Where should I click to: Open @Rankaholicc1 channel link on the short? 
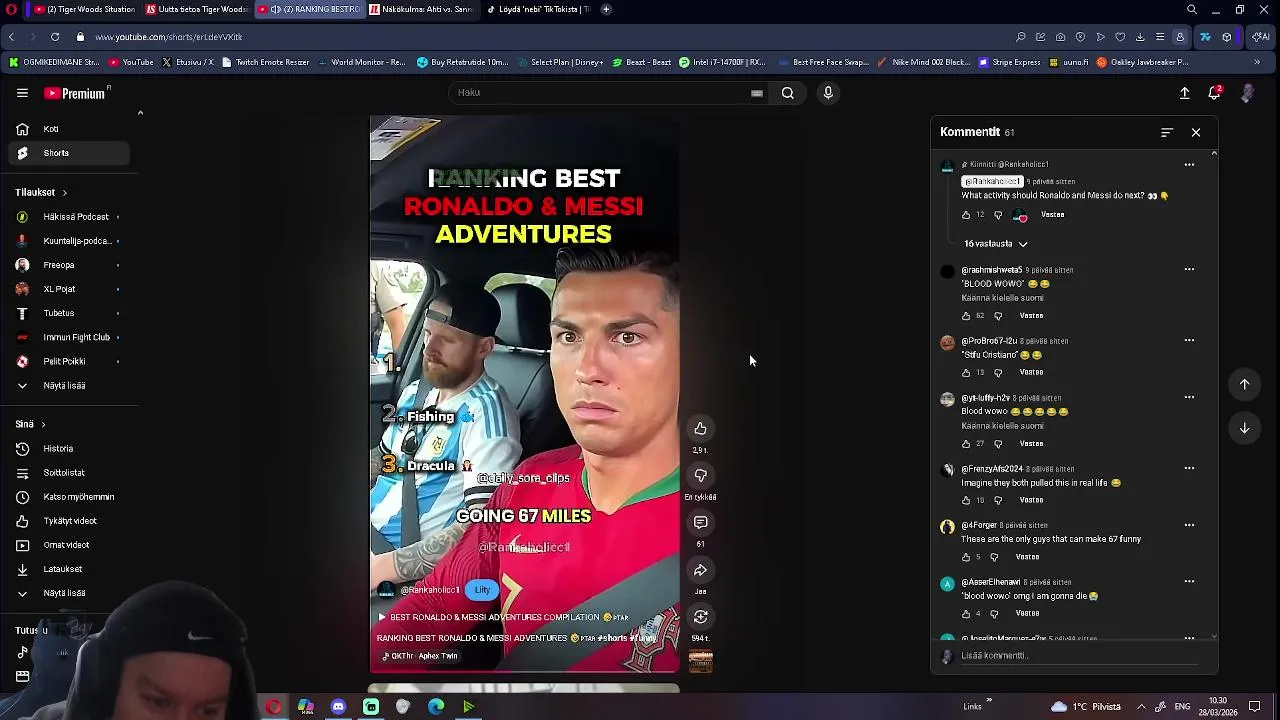coord(429,590)
